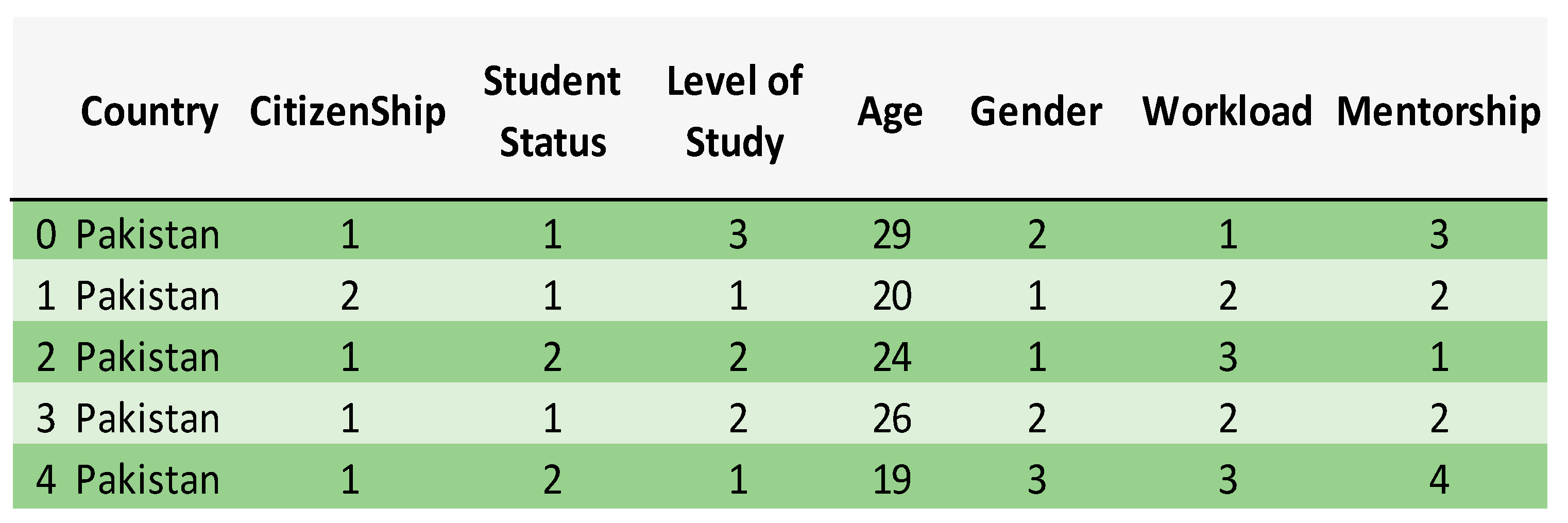The height and width of the screenshot is (523, 1568).
Task: Select row index 4
Action: click(46, 479)
